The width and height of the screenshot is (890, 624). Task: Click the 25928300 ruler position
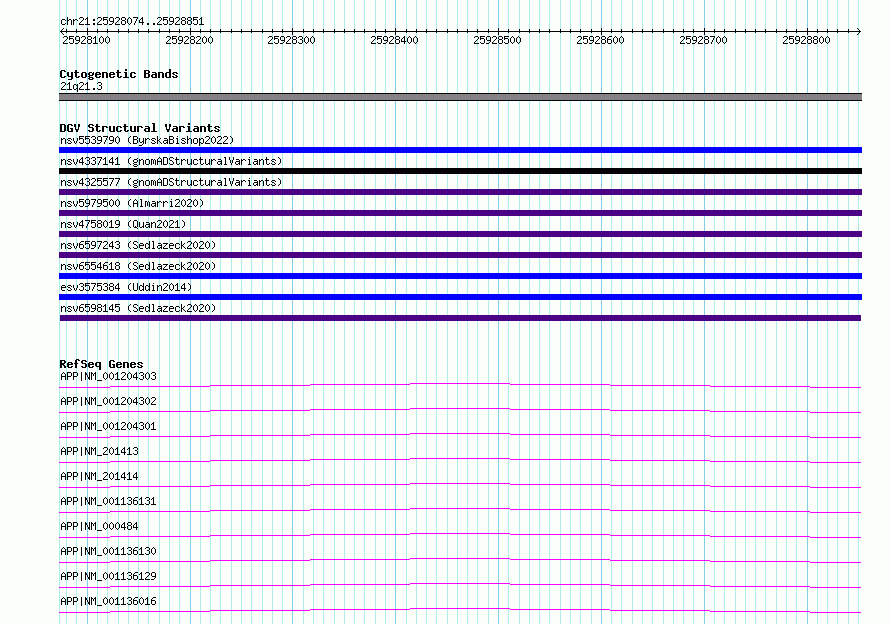point(291,40)
